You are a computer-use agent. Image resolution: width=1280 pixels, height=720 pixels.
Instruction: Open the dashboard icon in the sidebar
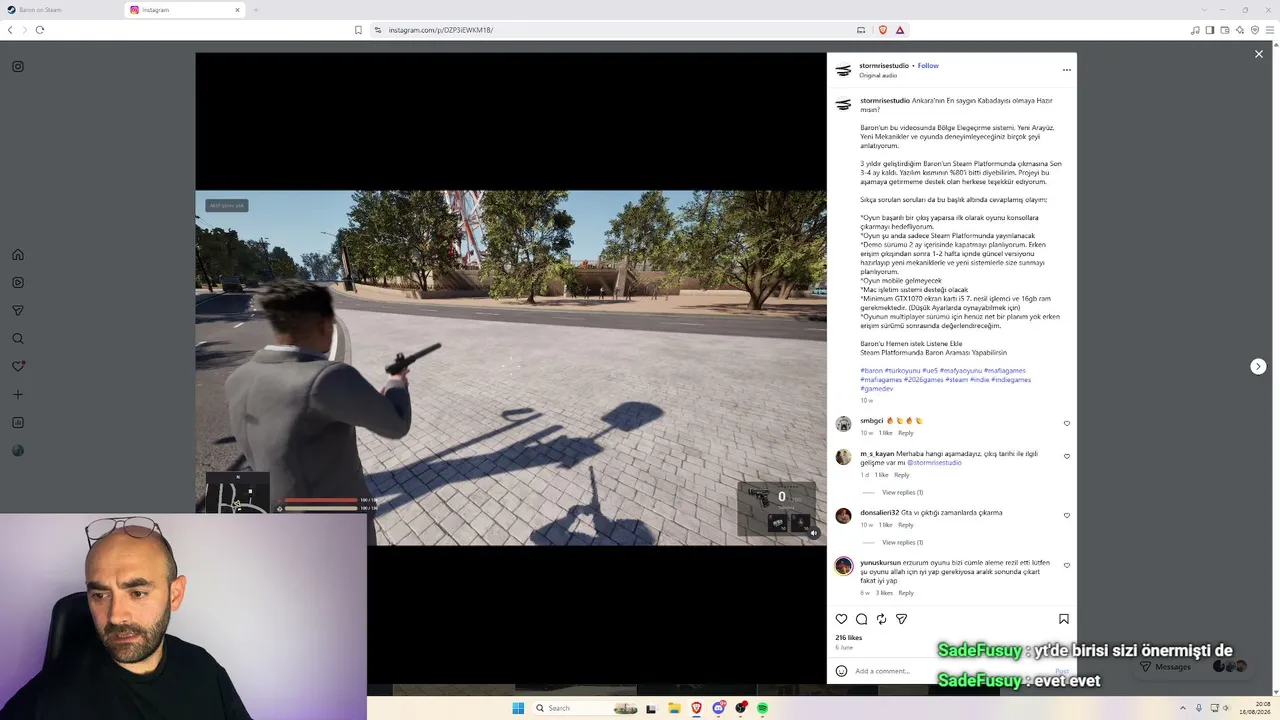(18, 422)
